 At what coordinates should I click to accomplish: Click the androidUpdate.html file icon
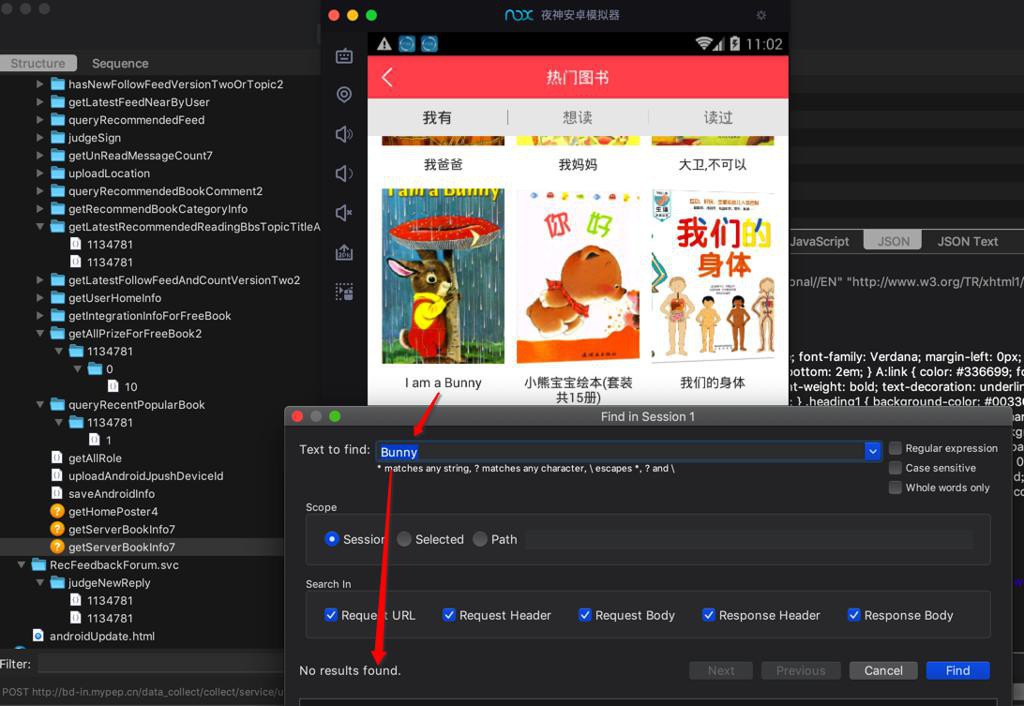coord(39,635)
